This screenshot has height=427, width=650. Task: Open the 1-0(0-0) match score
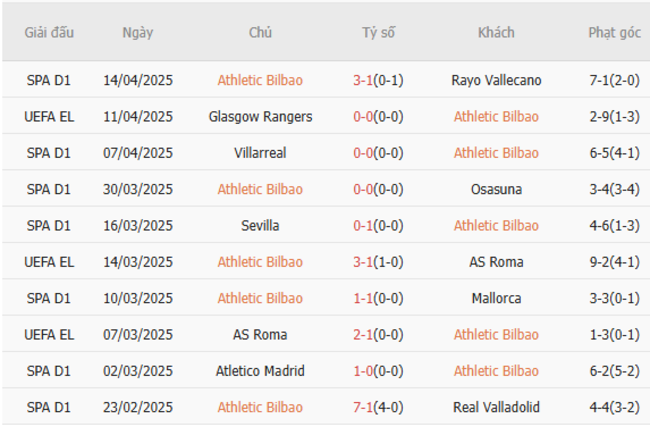click(x=378, y=371)
